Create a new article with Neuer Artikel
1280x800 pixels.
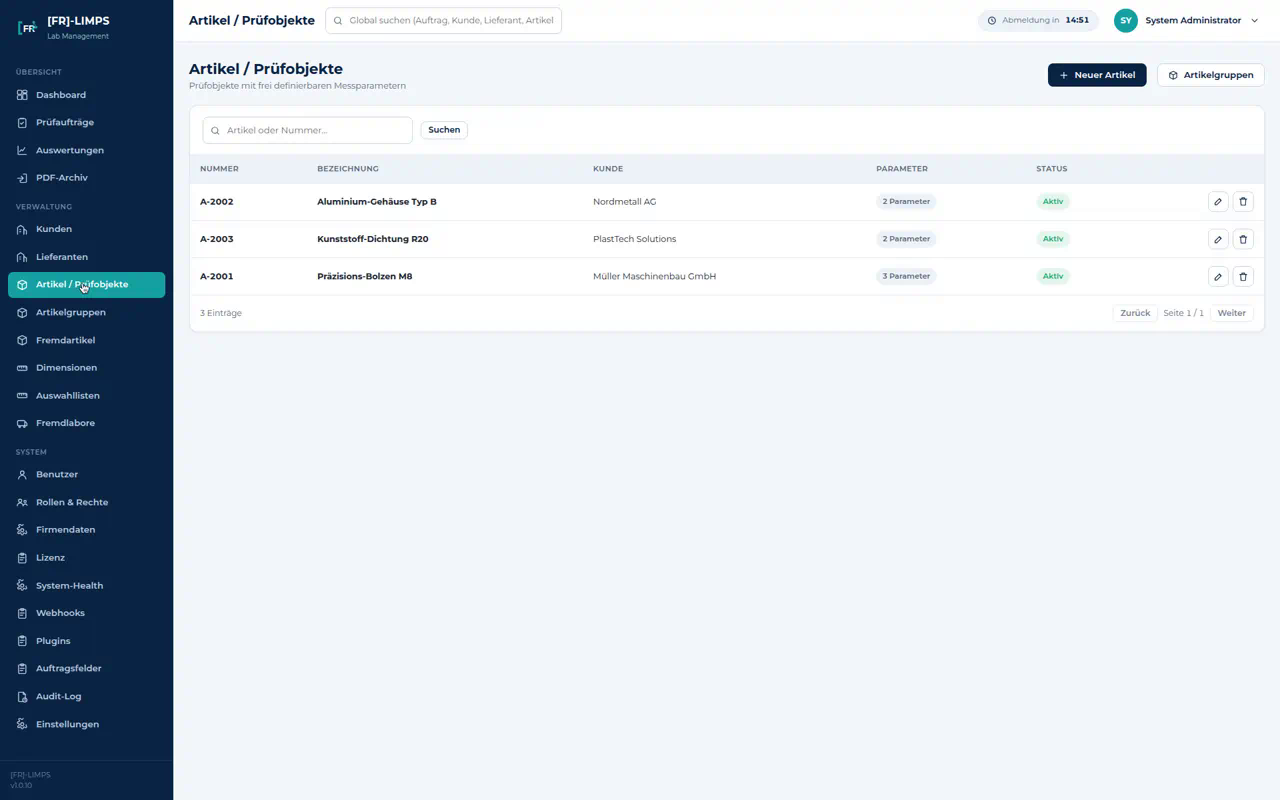1097,75
